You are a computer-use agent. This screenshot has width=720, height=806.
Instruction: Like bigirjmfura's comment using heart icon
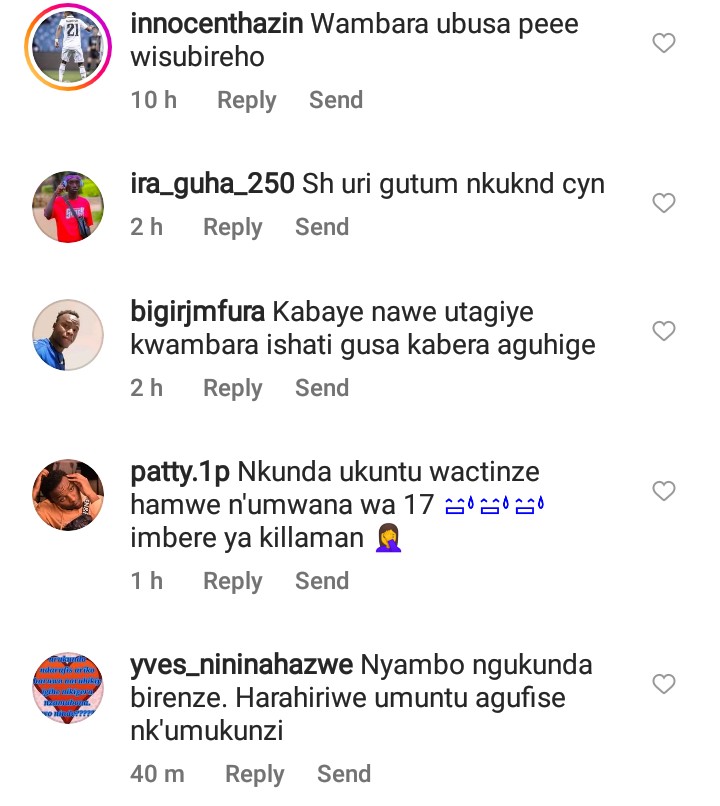(663, 331)
